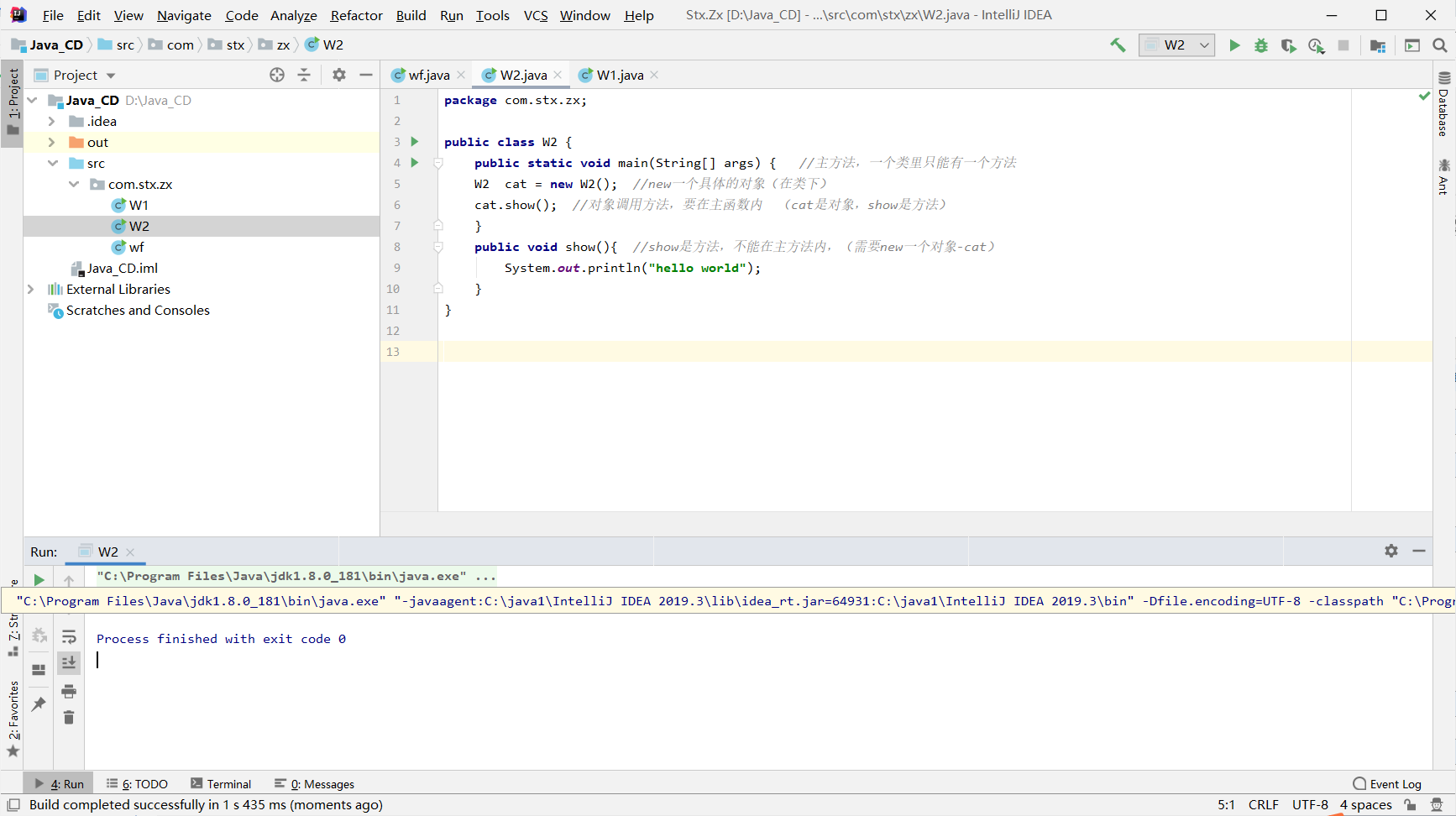Start debugging with the bug icon
The height and width of the screenshot is (816, 1456).
click(x=1261, y=45)
